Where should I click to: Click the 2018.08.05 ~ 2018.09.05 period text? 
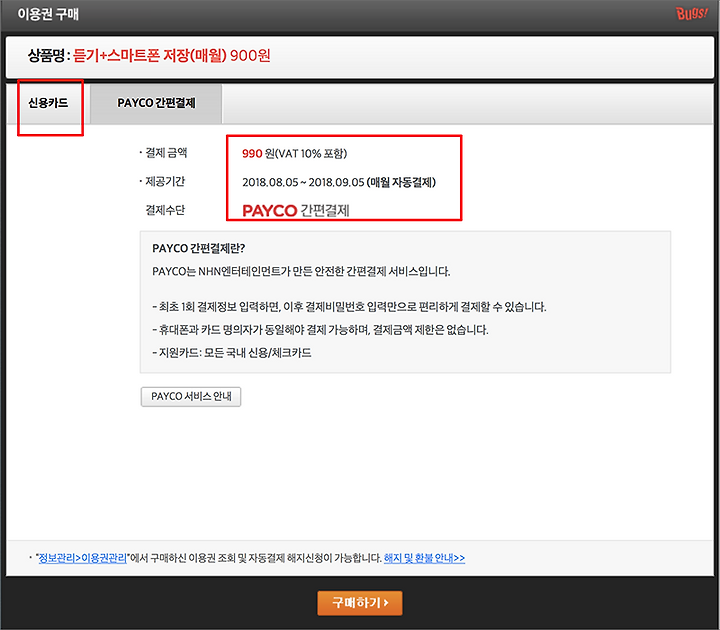303,182
